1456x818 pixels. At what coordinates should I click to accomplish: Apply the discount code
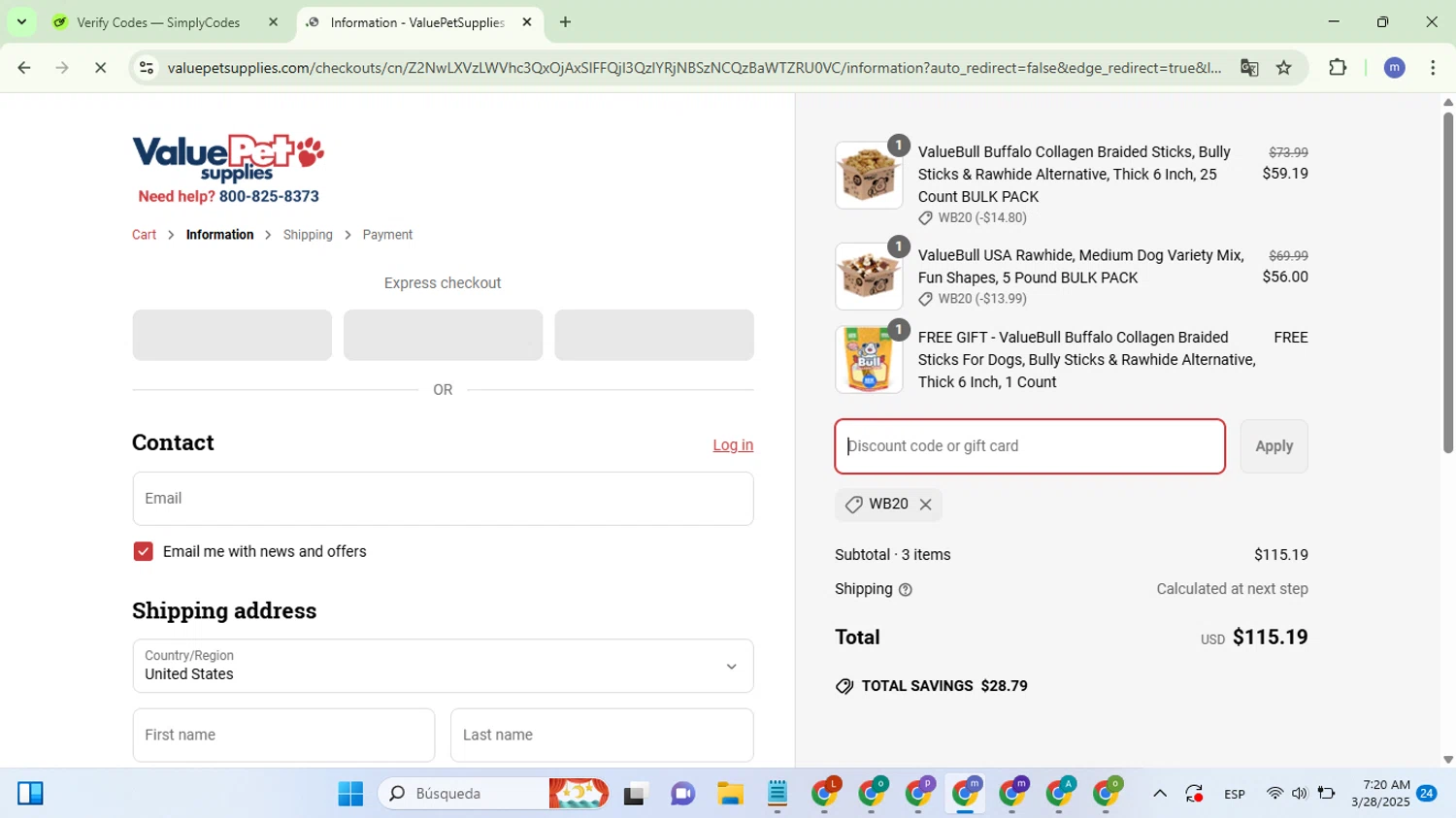[x=1274, y=446]
